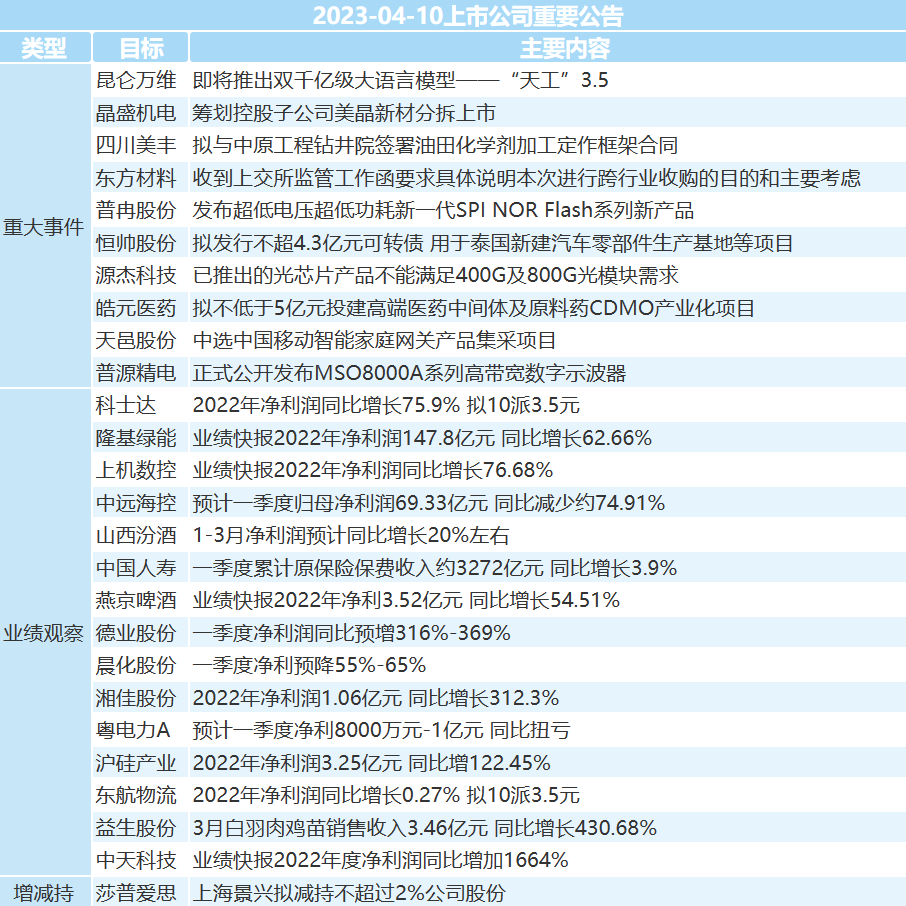906x906 pixels.
Task: Click the company name 源杰科技
Action: 136,275
